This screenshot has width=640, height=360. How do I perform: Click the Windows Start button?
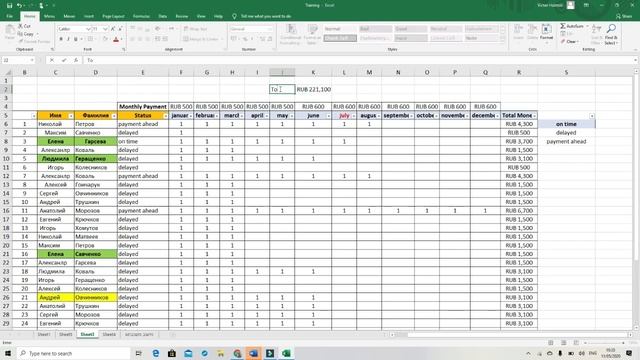point(8,353)
